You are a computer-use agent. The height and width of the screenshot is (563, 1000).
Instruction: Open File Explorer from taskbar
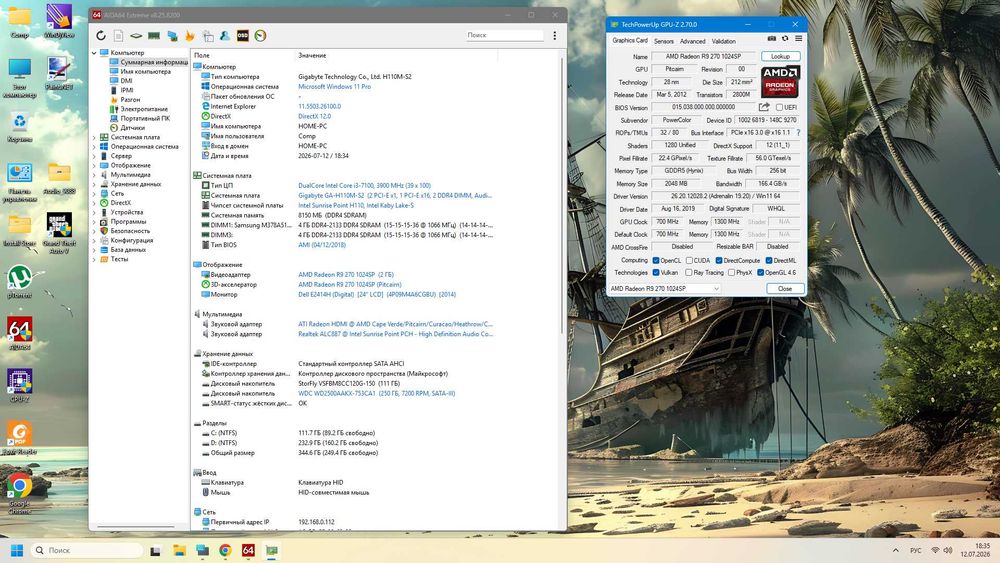(179, 550)
